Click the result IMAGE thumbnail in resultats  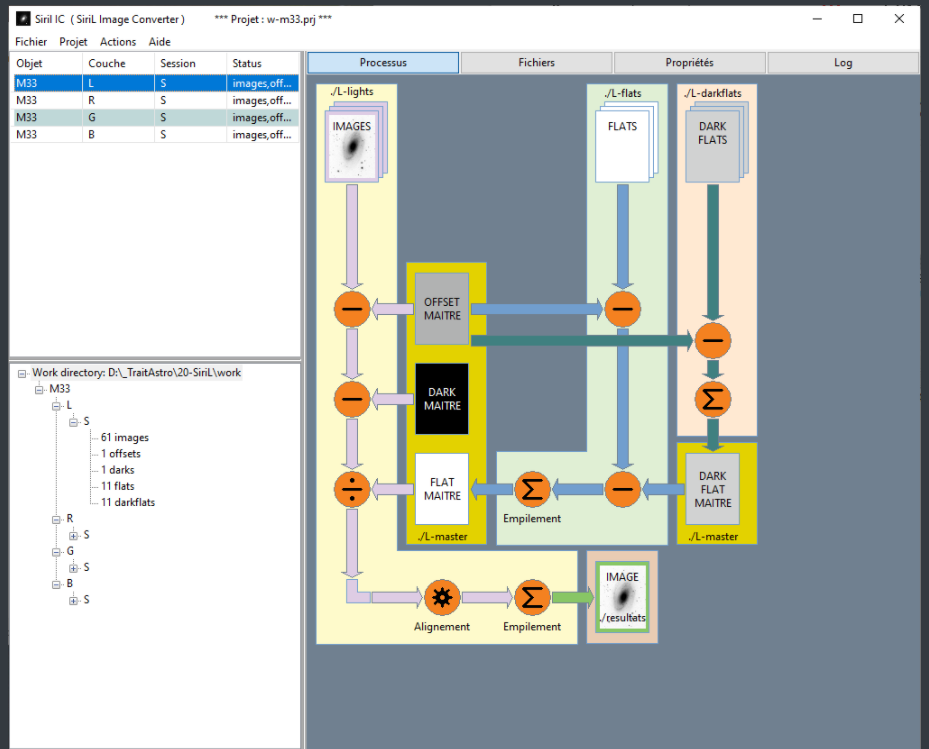622,597
